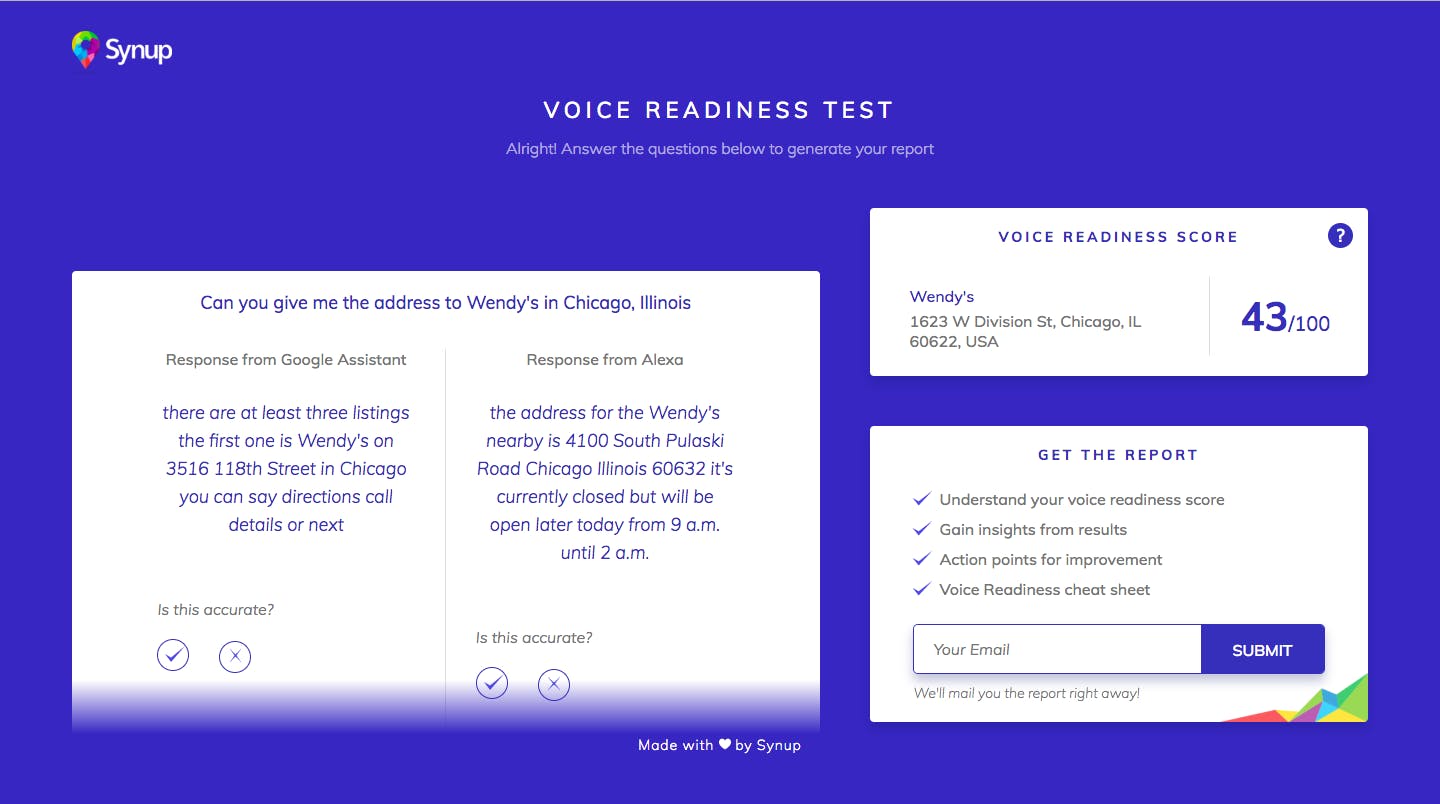The width and height of the screenshot is (1440, 804).
Task: Click the 'Alright! Answer the questions below' subtitle
Action: (x=720, y=149)
